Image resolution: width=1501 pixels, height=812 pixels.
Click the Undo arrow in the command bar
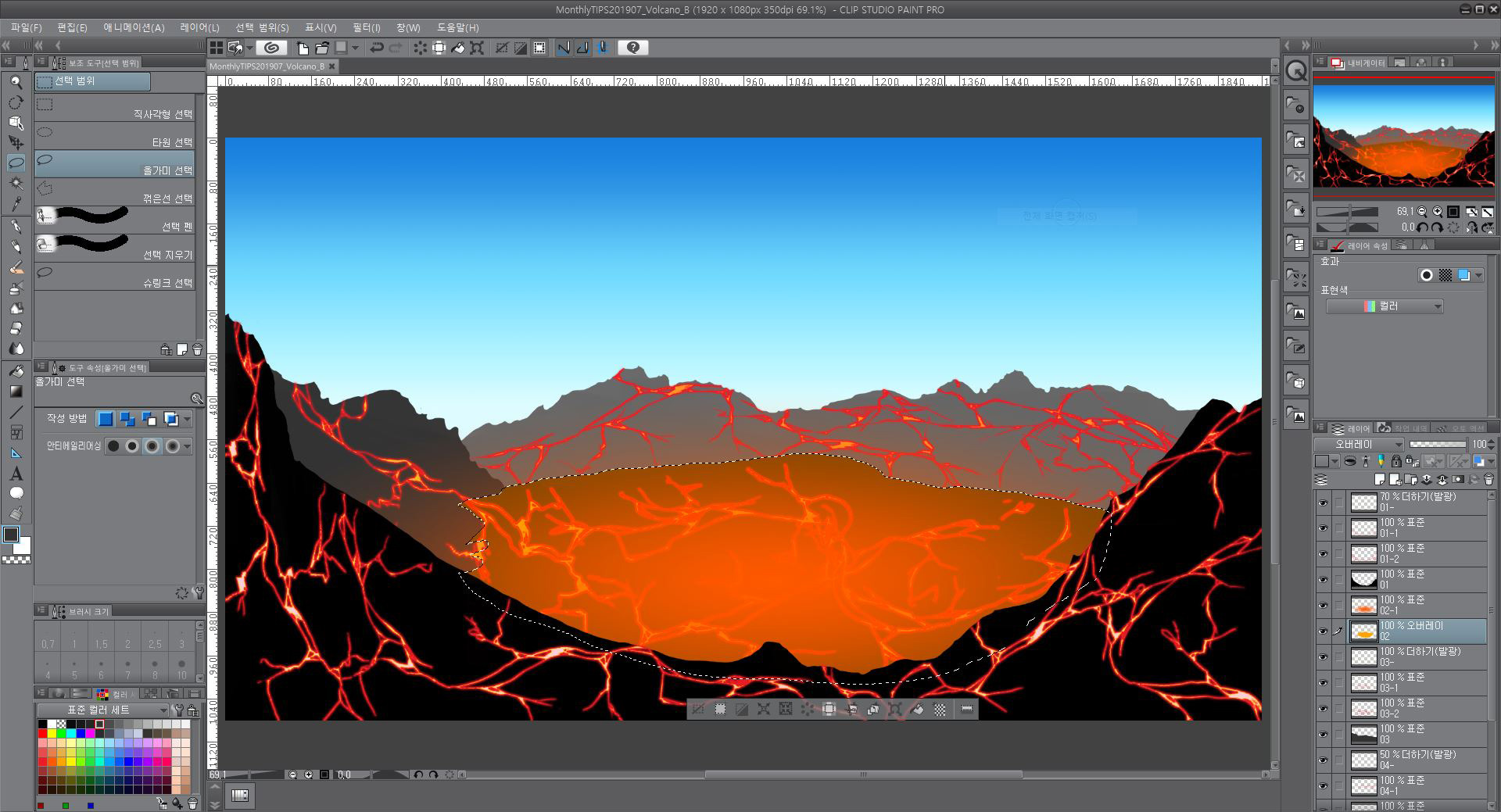click(376, 48)
